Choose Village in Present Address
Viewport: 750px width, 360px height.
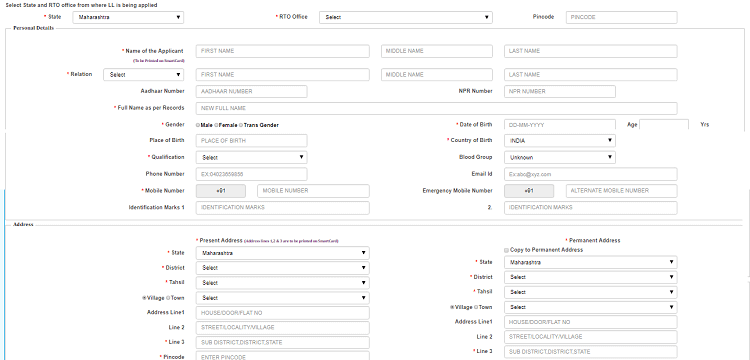click(x=144, y=298)
